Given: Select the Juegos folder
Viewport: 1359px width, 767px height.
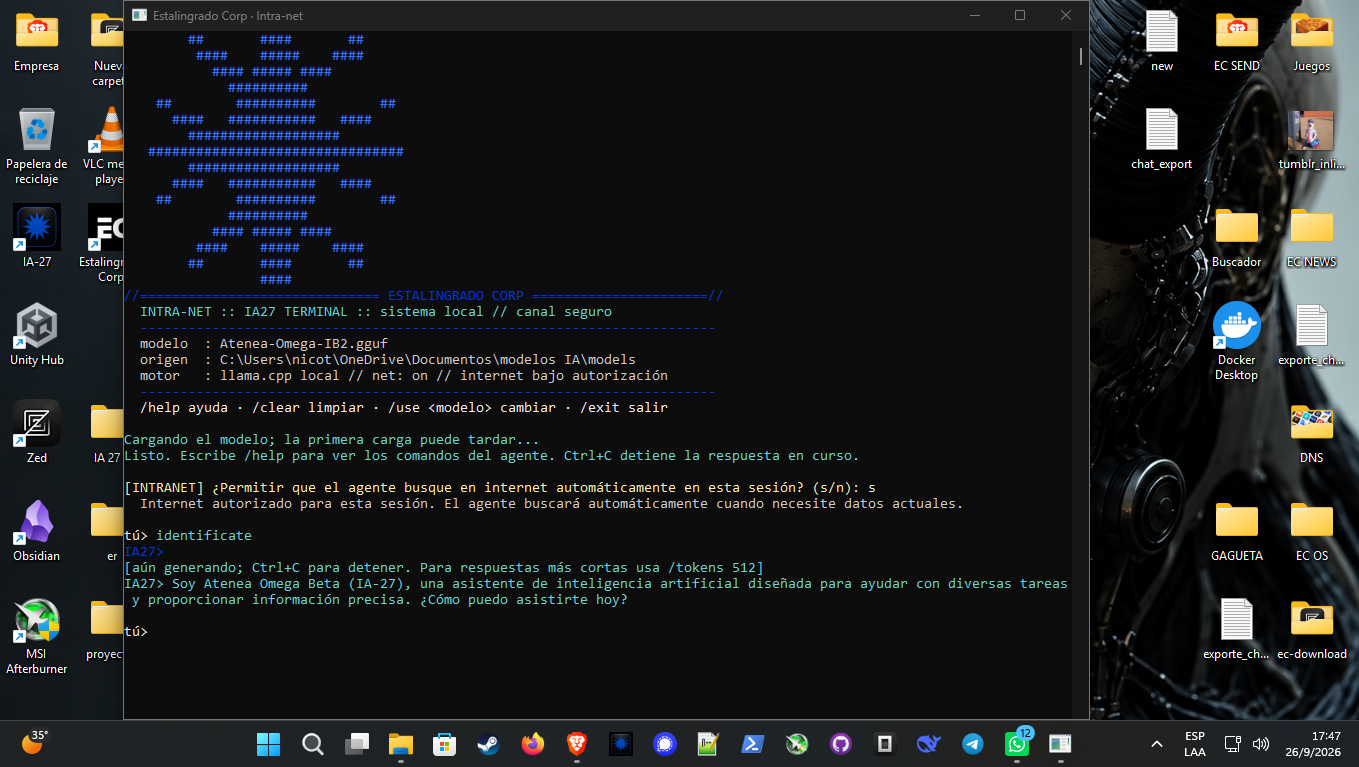Looking at the screenshot, I should click(1312, 41).
